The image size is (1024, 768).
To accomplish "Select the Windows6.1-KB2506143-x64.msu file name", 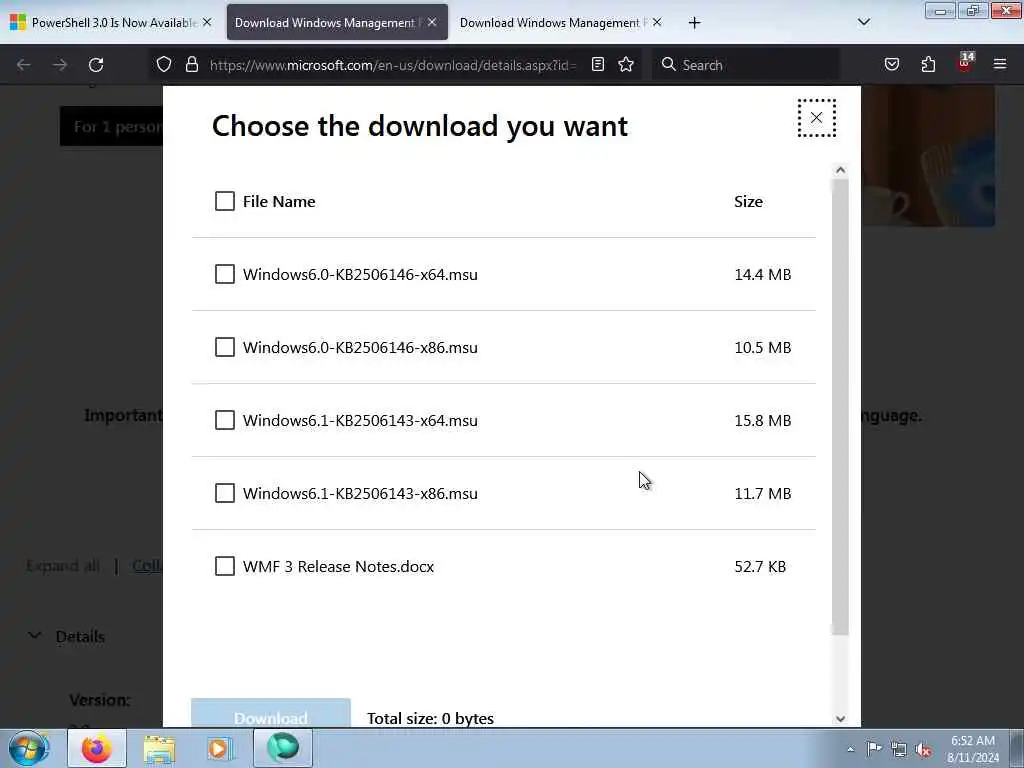I will click(360, 421).
